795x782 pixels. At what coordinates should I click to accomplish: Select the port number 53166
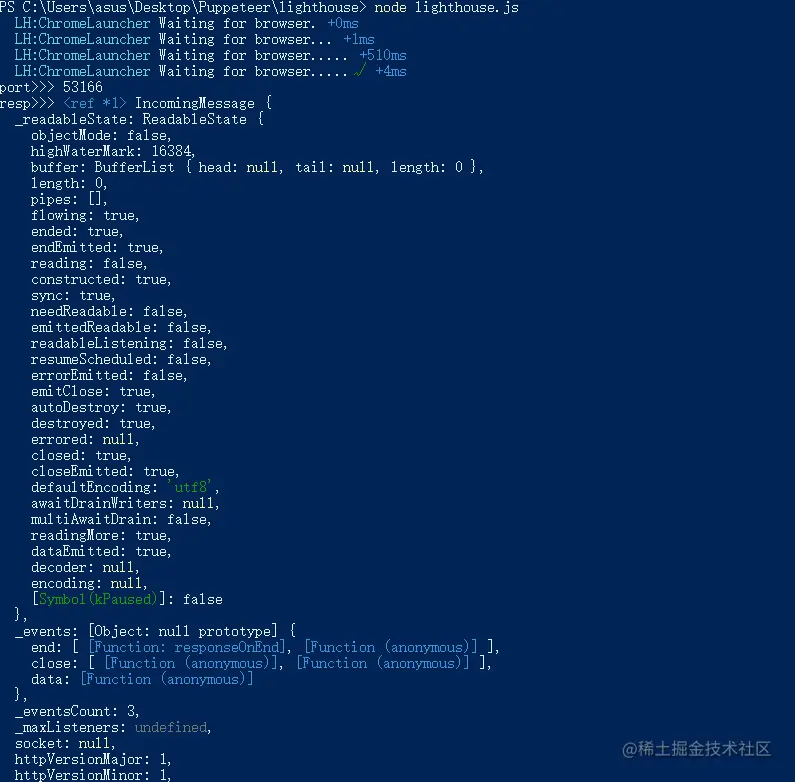pyautogui.click(x=82, y=87)
